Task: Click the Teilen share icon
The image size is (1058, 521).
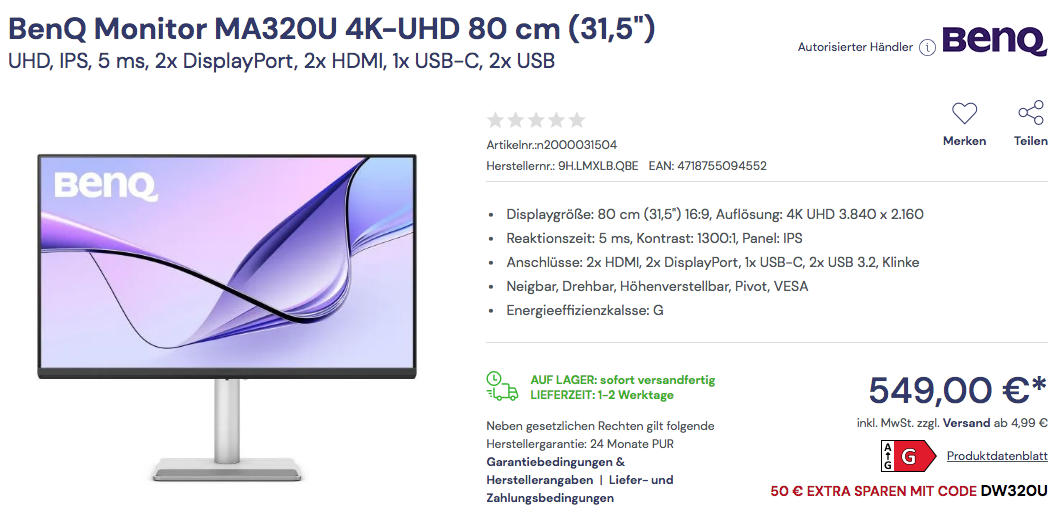Action: 1030,113
